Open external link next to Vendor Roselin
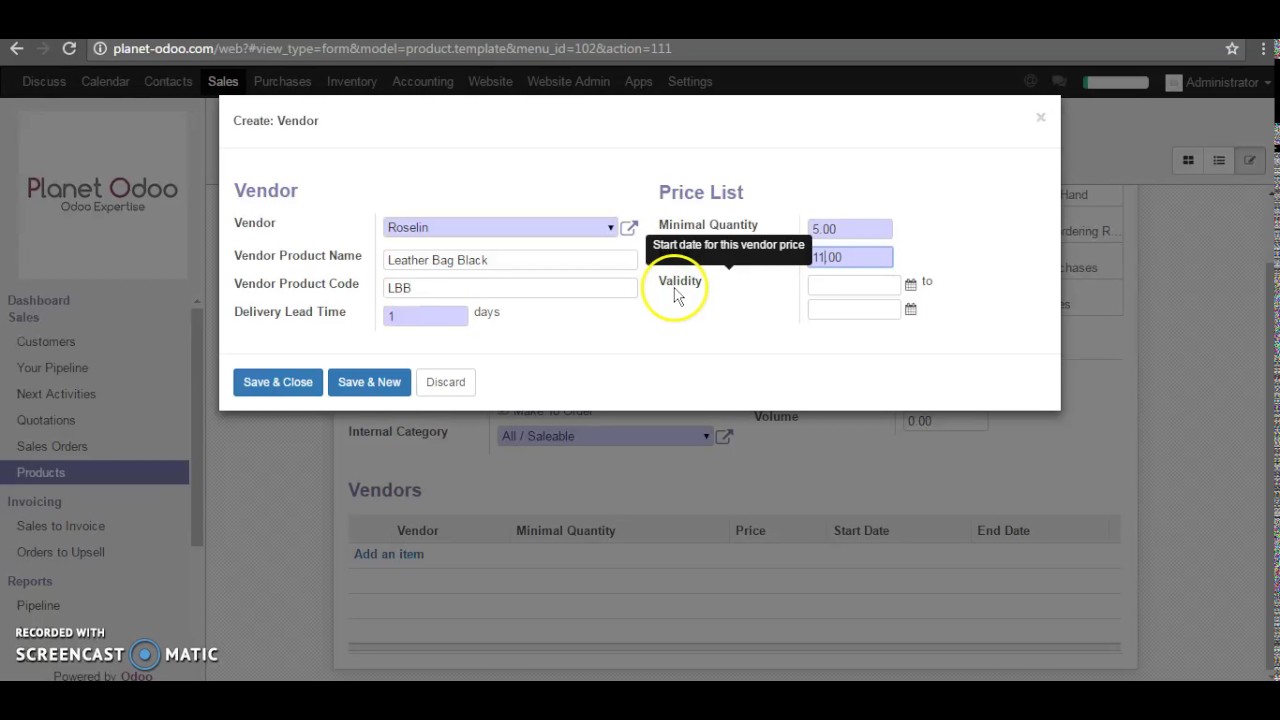Screen dimensions: 1280x720 [x=629, y=228]
